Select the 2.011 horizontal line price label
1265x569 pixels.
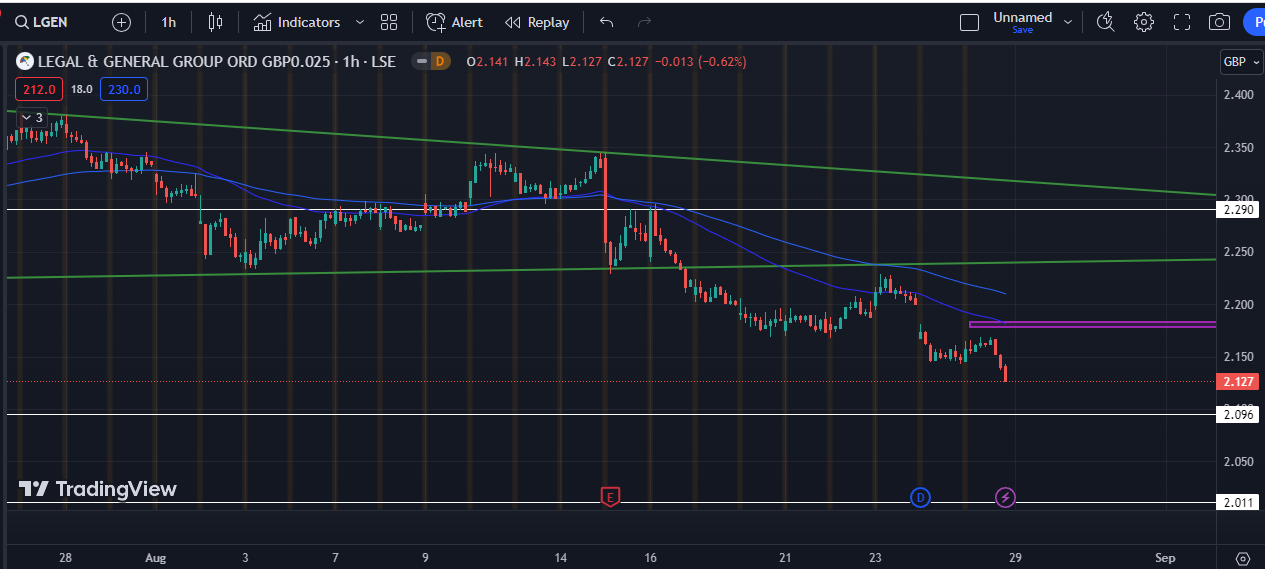[x=1236, y=502]
